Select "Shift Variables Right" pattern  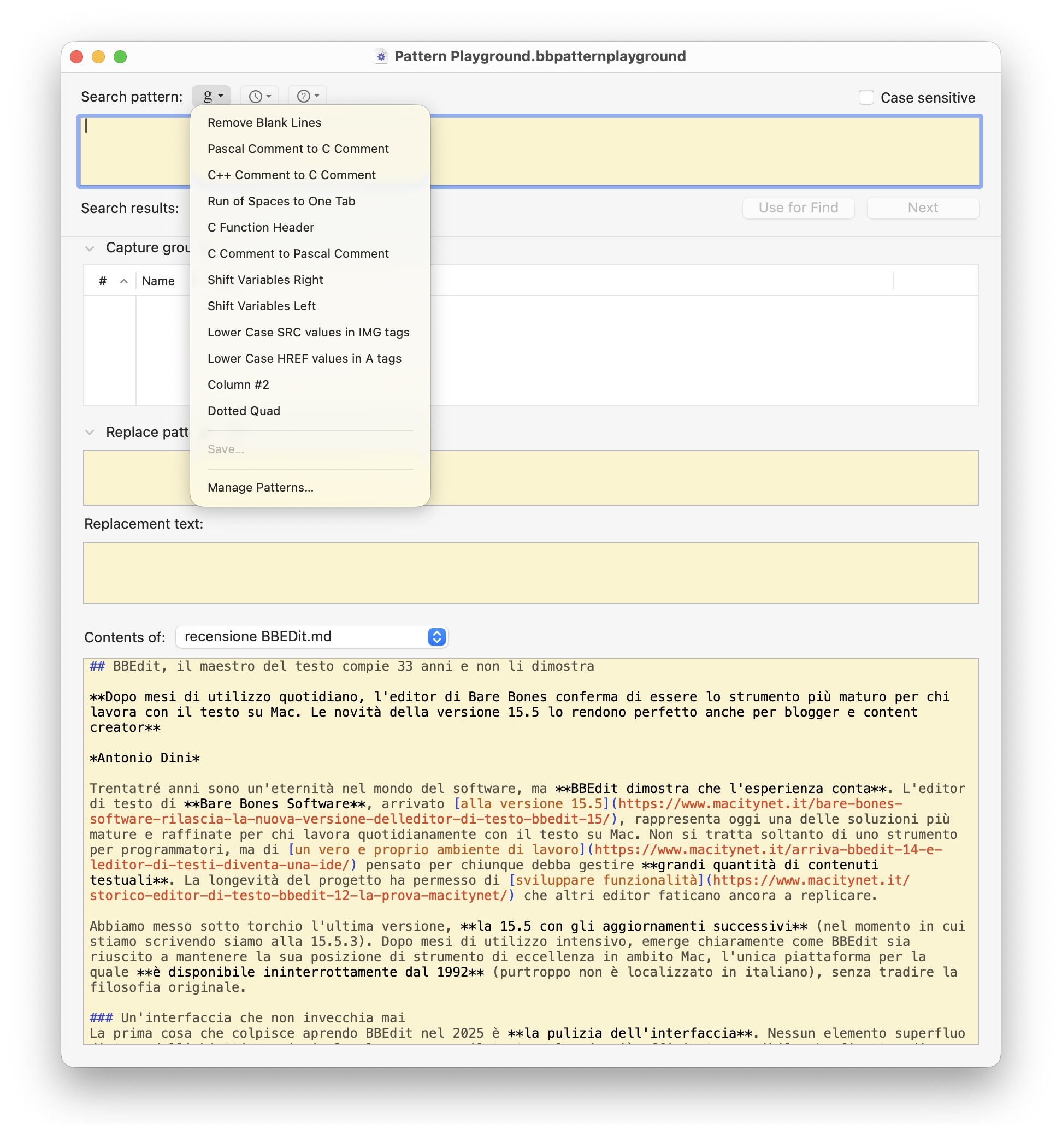point(265,280)
